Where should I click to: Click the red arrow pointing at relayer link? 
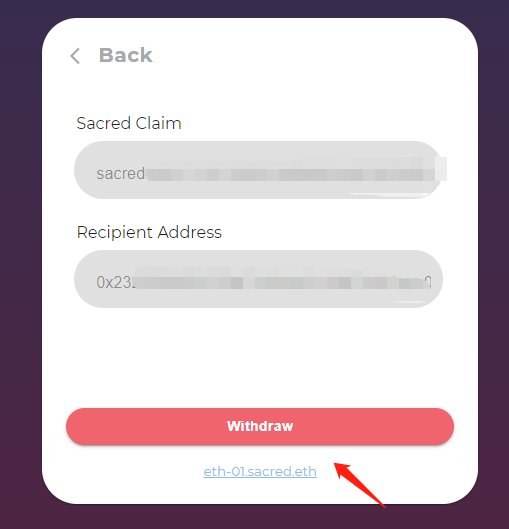[x=359, y=485]
